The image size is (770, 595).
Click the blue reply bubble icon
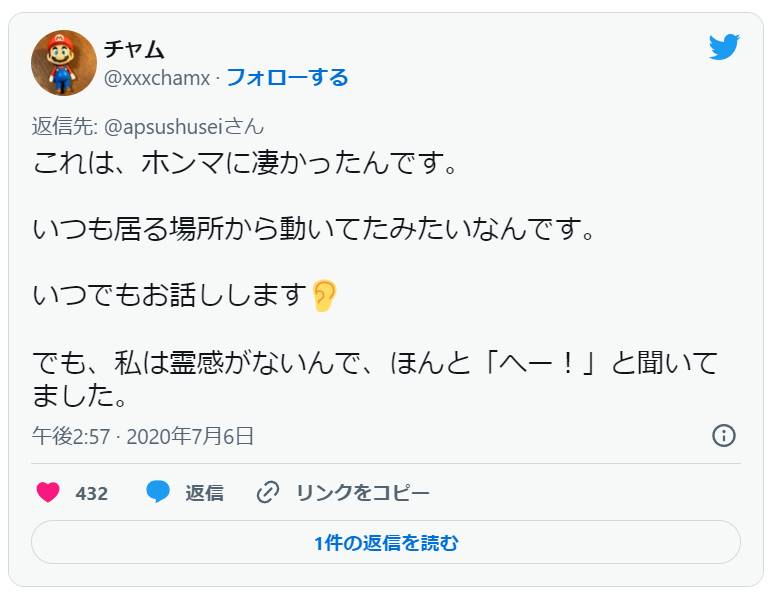point(158,492)
